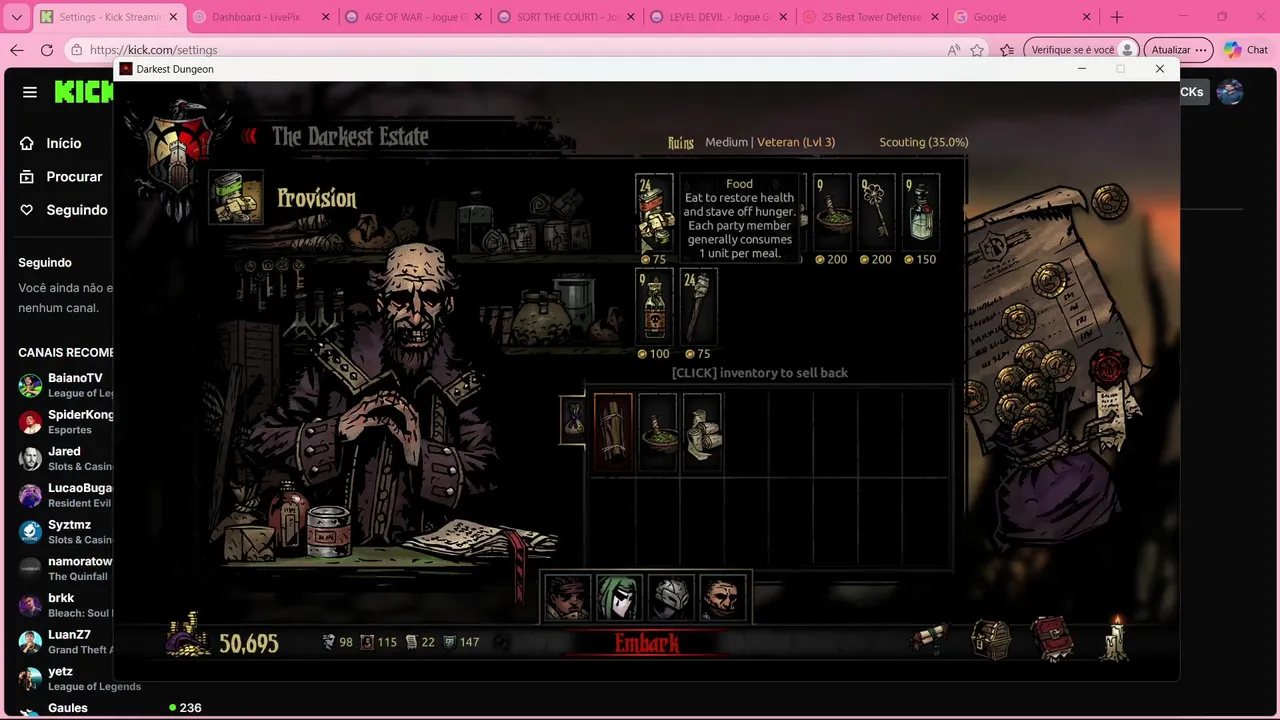Switch to AGE OF WAR browser tab
The image size is (1280, 720).
click(412, 17)
